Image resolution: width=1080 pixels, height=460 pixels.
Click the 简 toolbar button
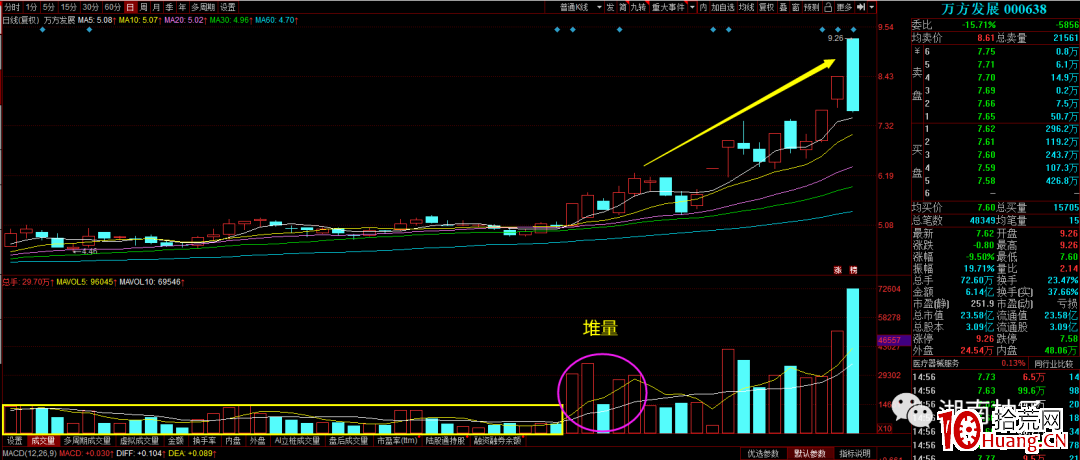(623, 8)
